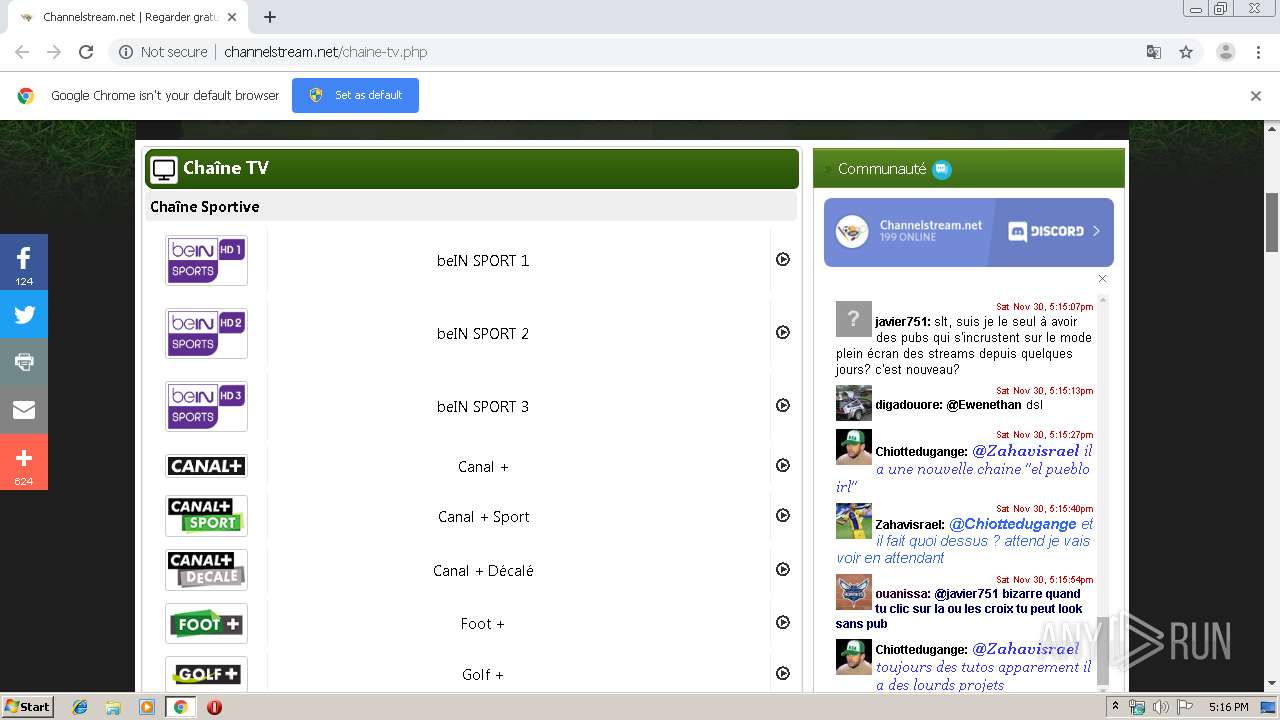Click the page vertical scrollbar thumb
1280x720 pixels.
coord(1272,222)
